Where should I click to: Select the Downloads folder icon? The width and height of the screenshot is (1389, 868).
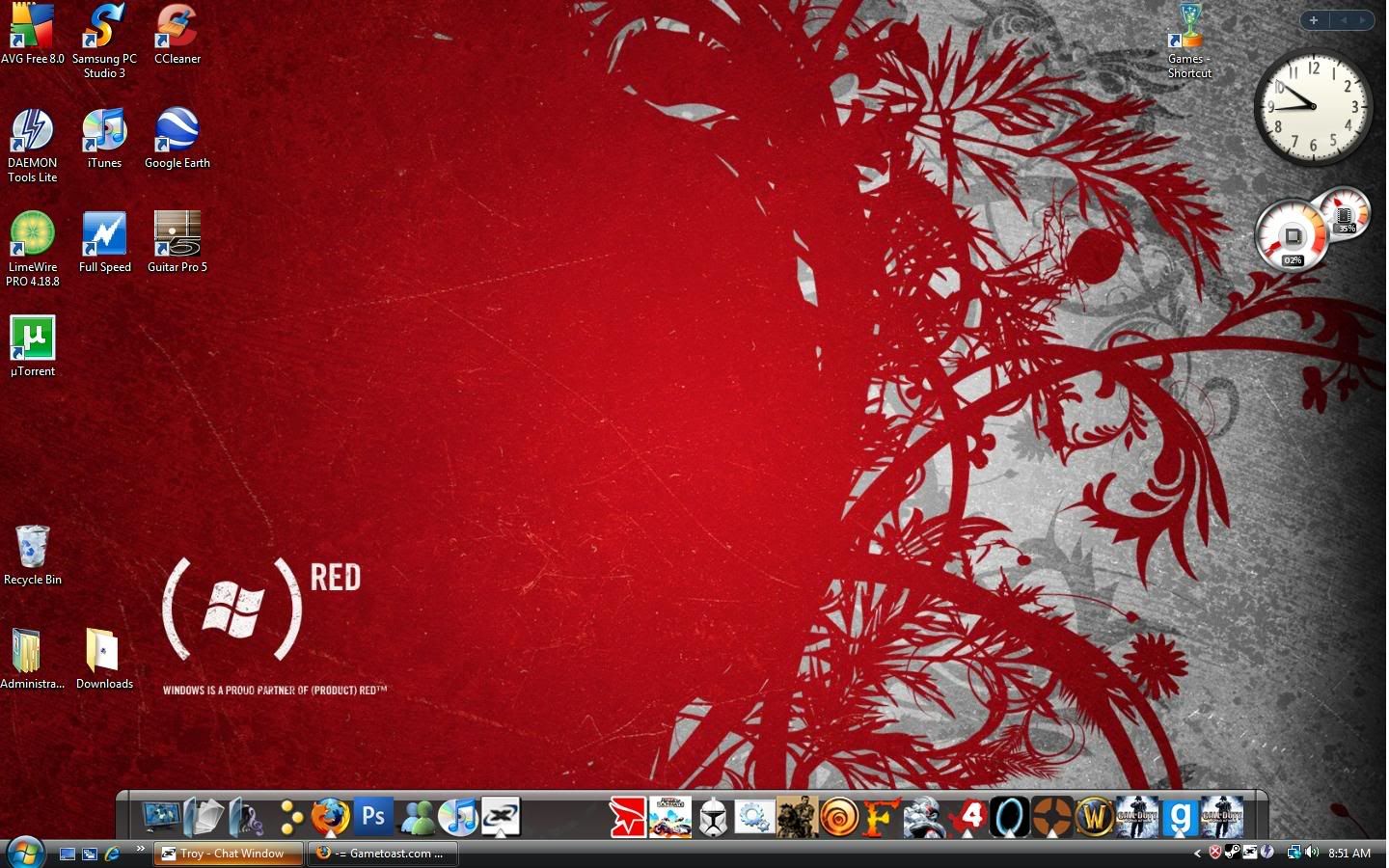[104, 659]
